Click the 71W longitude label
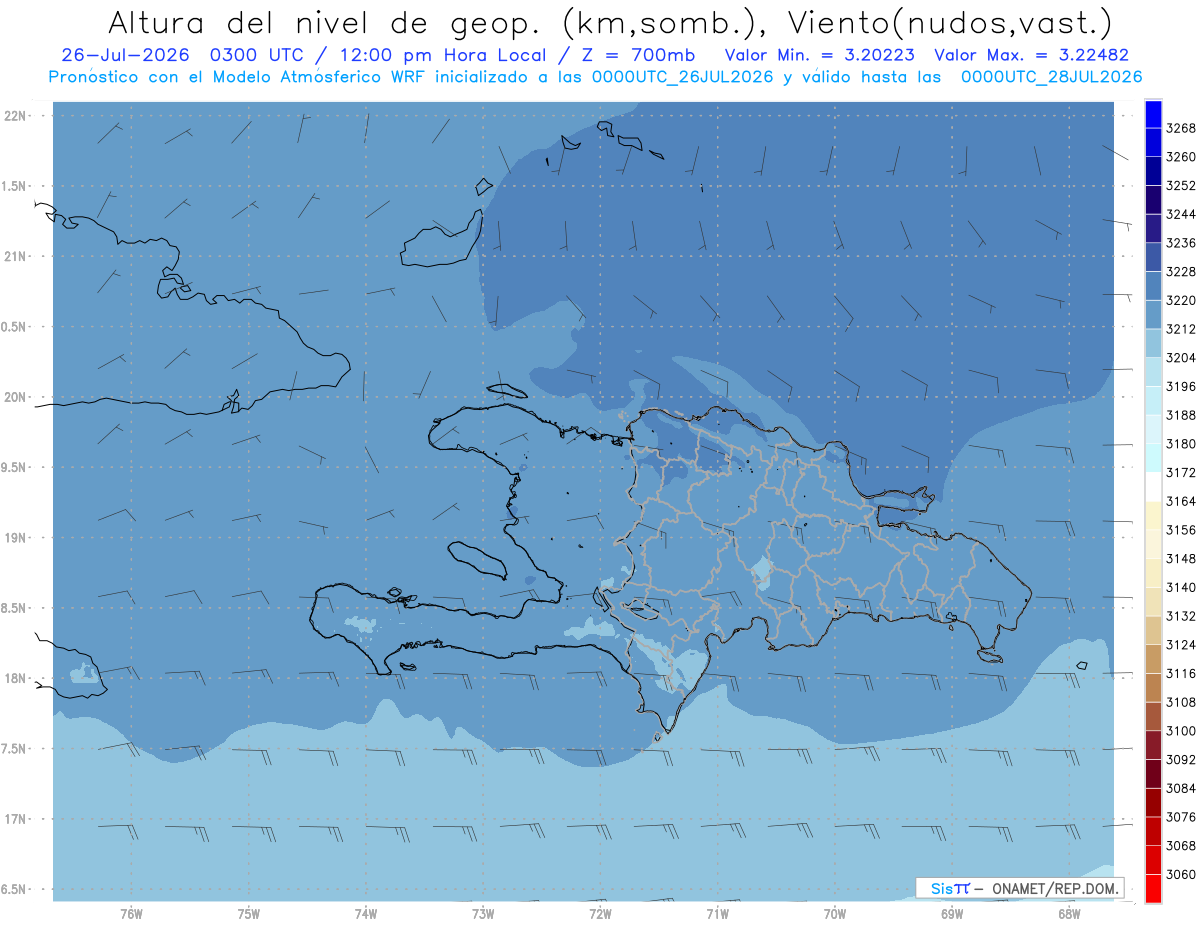This screenshot has height=927, width=1200. pyautogui.click(x=717, y=914)
